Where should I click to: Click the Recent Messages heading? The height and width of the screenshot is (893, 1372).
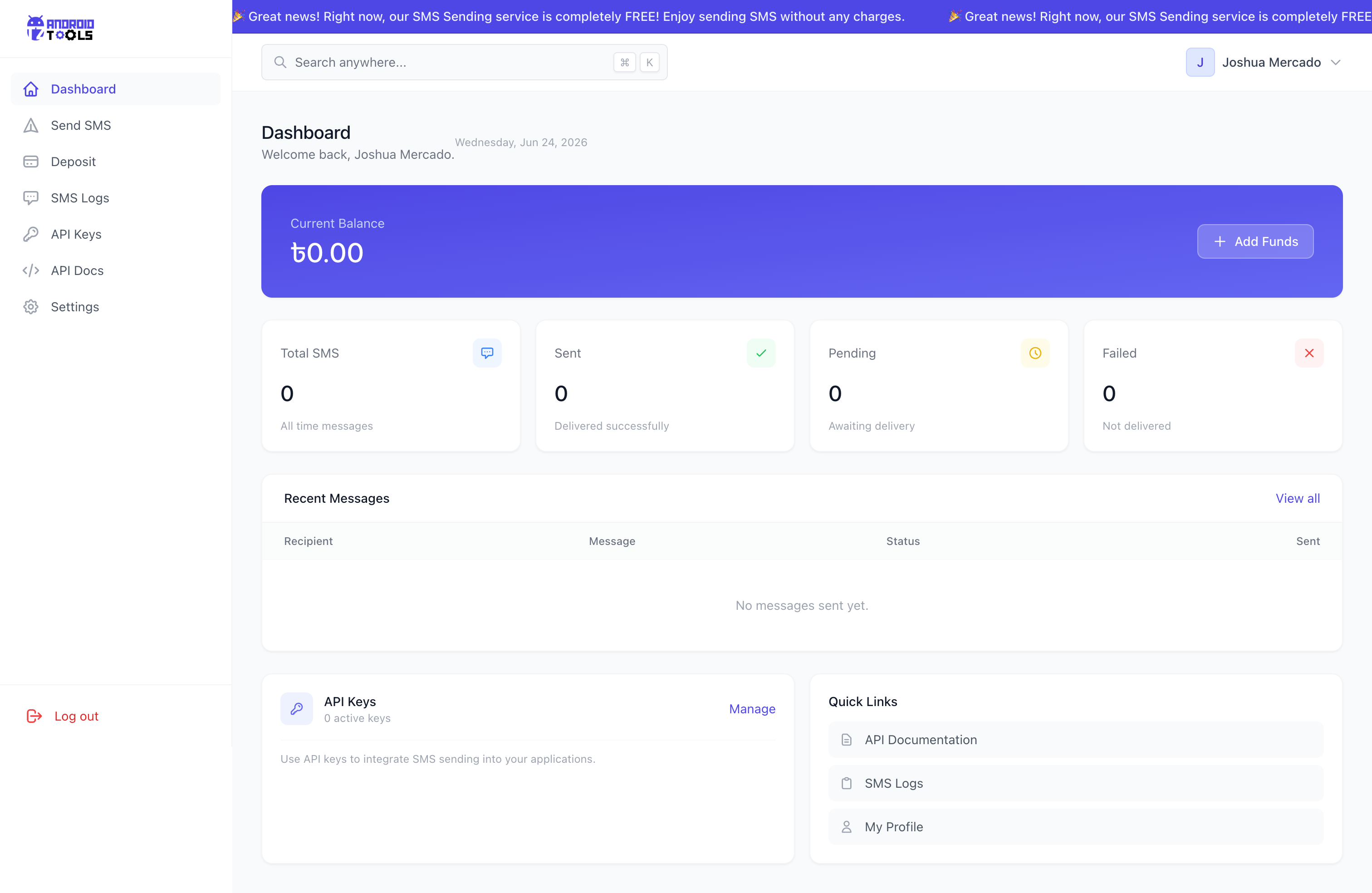(336, 498)
